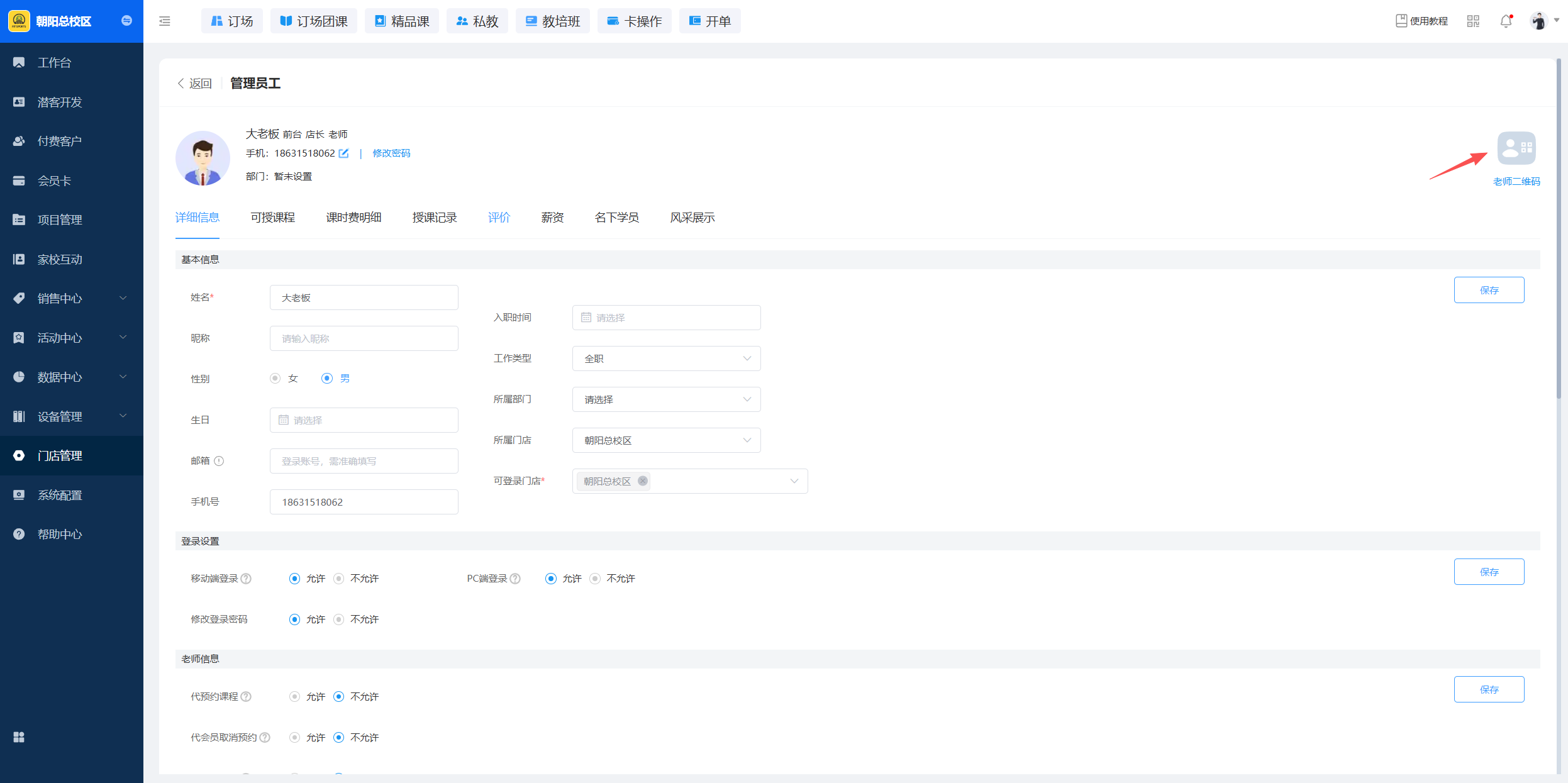
Task: Save the basic info section
Action: pos(1488,290)
